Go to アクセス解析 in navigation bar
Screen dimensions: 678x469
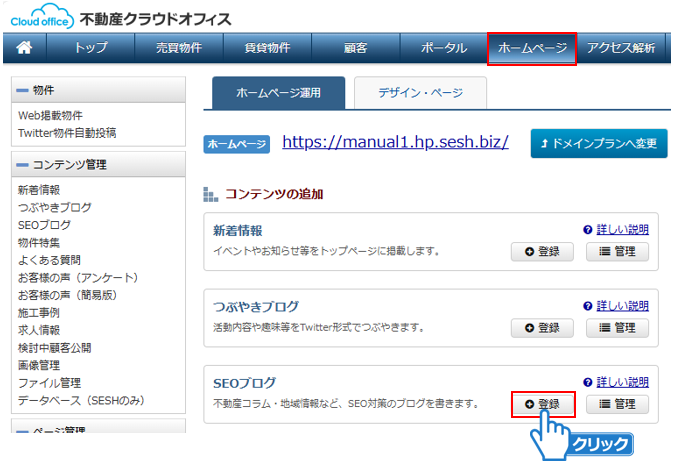click(621, 48)
